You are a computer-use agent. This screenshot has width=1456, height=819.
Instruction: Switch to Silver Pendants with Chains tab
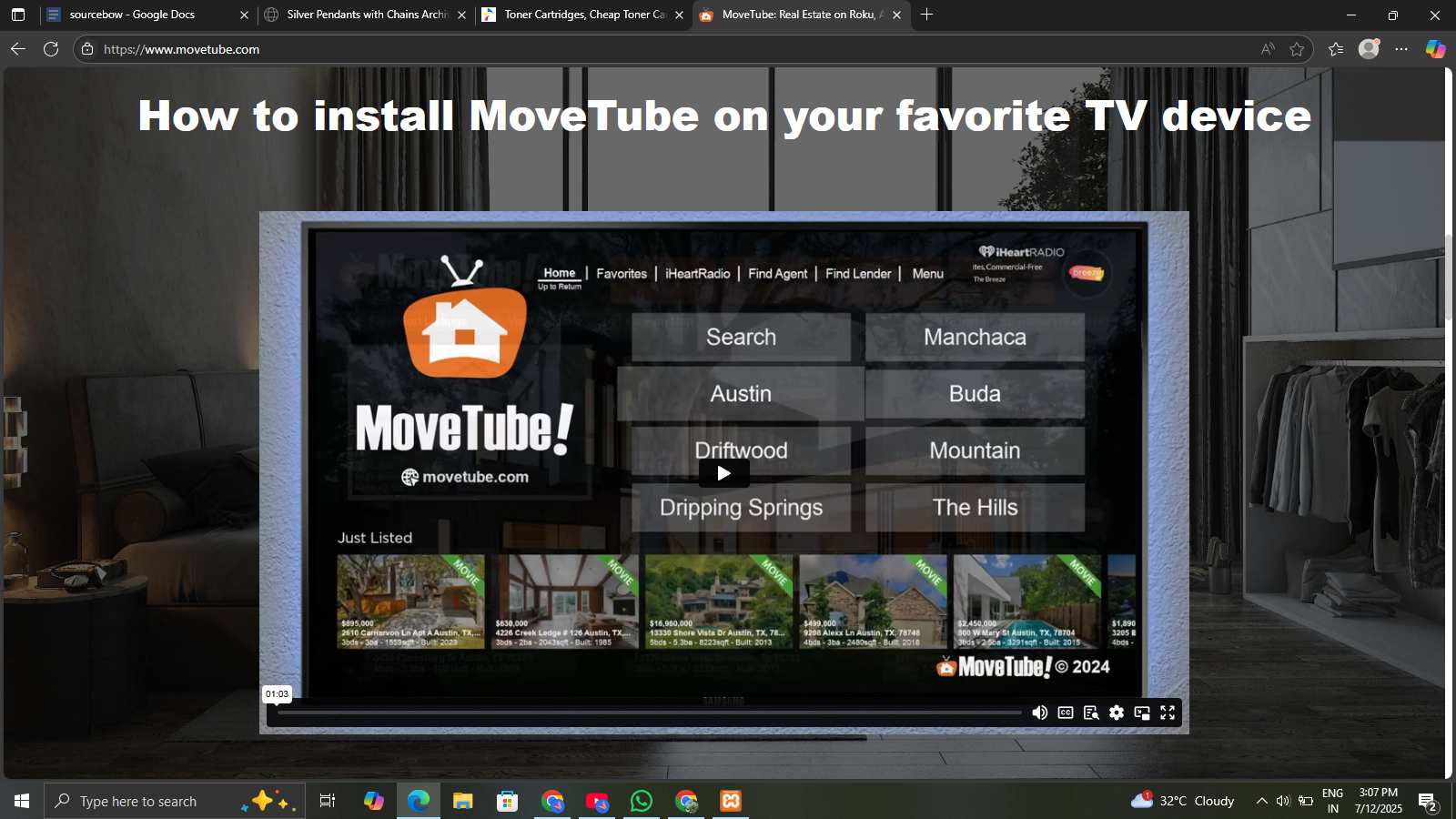[x=367, y=15]
